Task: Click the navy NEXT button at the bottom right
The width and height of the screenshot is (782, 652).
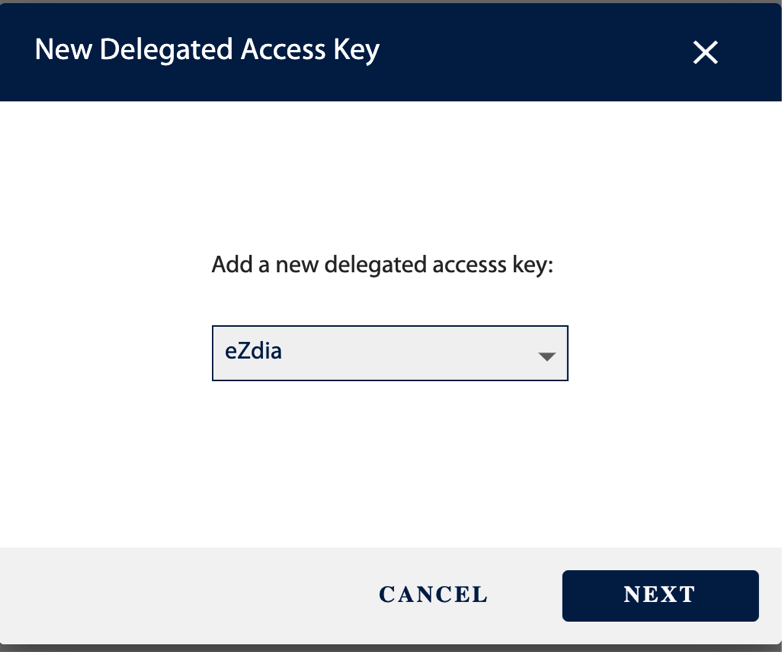Action: pyautogui.click(x=660, y=596)
